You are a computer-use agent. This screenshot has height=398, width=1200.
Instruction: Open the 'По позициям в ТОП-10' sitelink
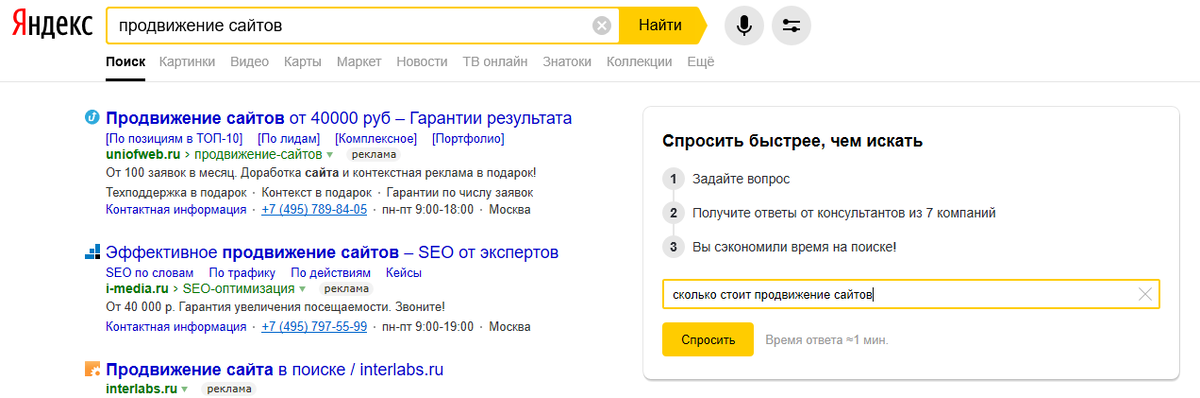(174, 139)
